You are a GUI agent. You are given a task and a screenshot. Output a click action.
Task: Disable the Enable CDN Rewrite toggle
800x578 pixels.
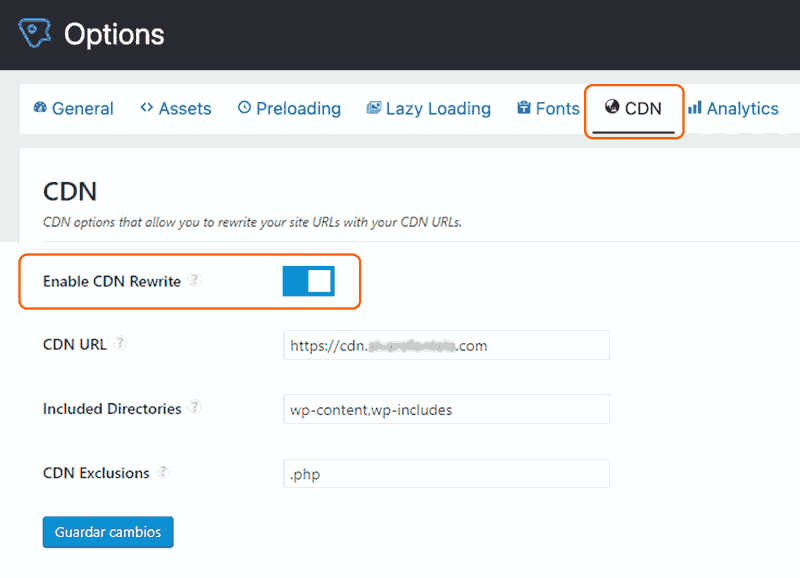[308, 281]
